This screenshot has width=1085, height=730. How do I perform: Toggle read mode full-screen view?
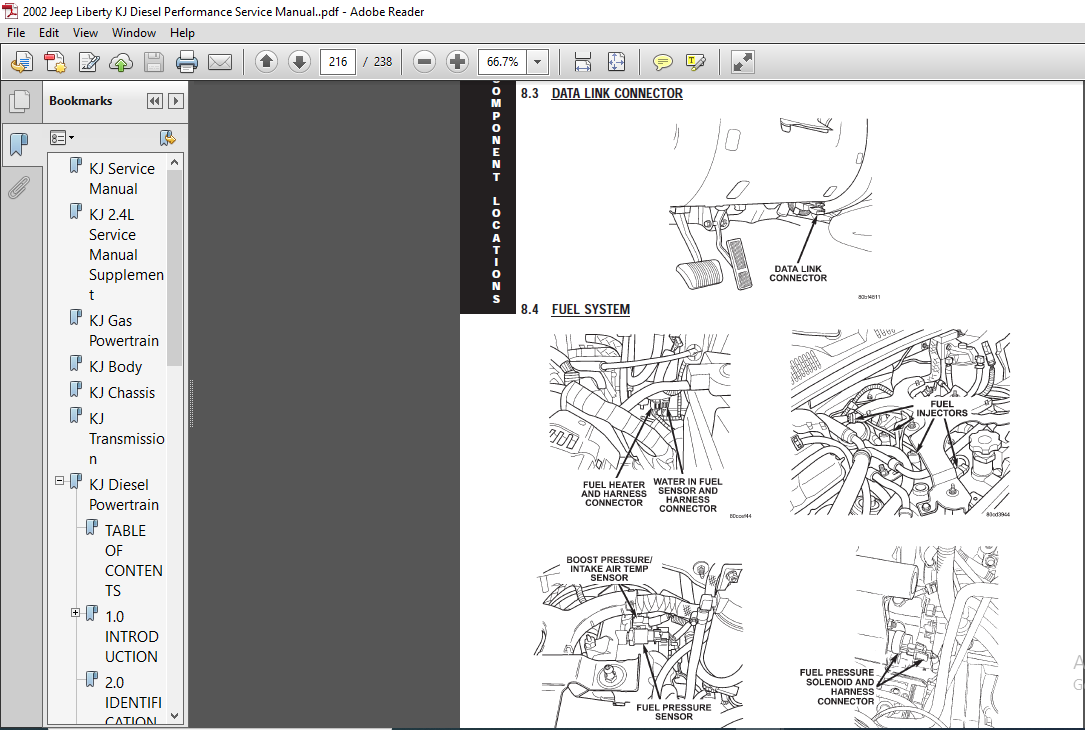click(x=742, y=62)
